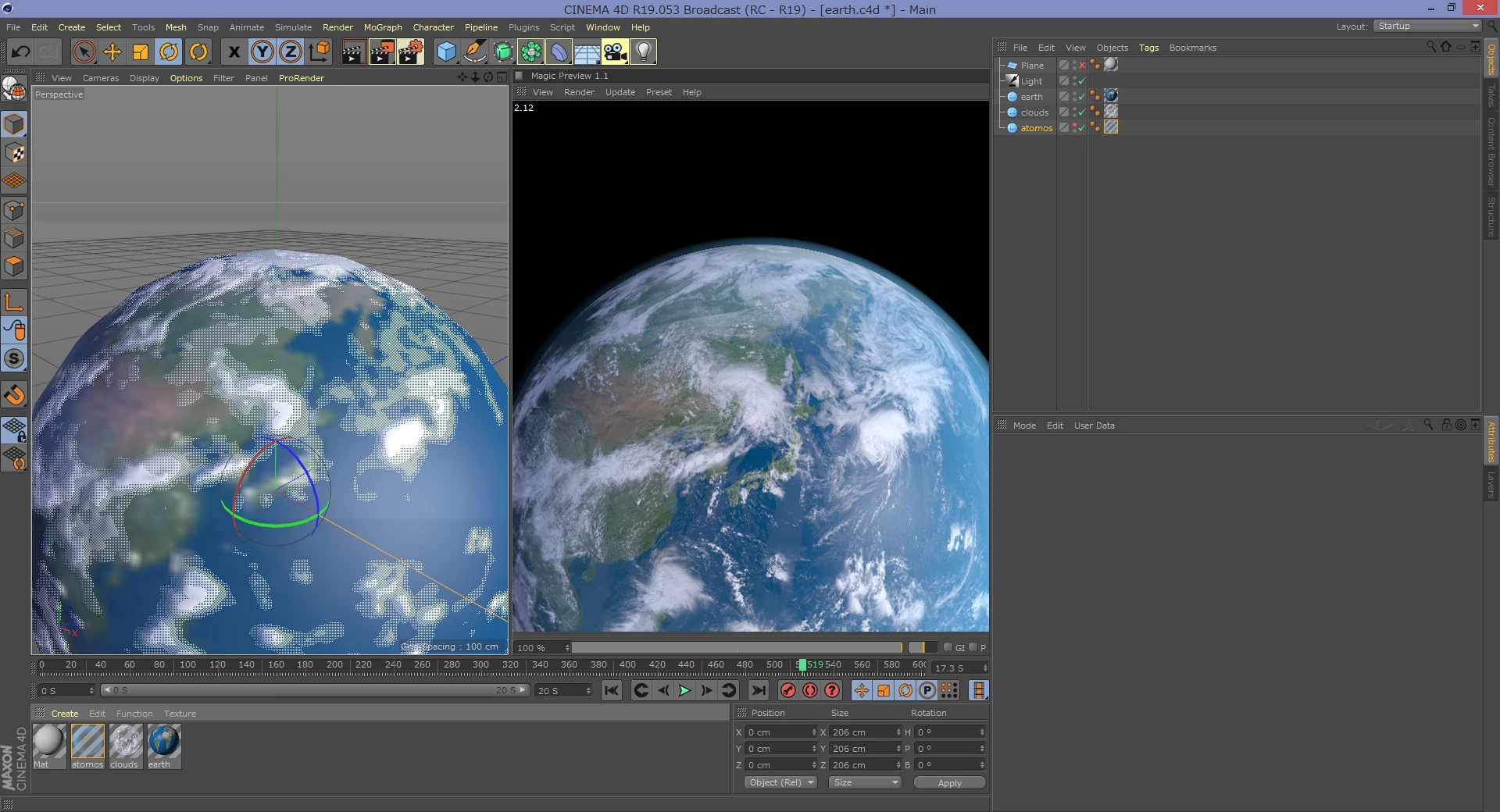The width and height of the screenshot is (1500, 812).
Task: Click the green playhead at frame 519
Action: (802, 665)
